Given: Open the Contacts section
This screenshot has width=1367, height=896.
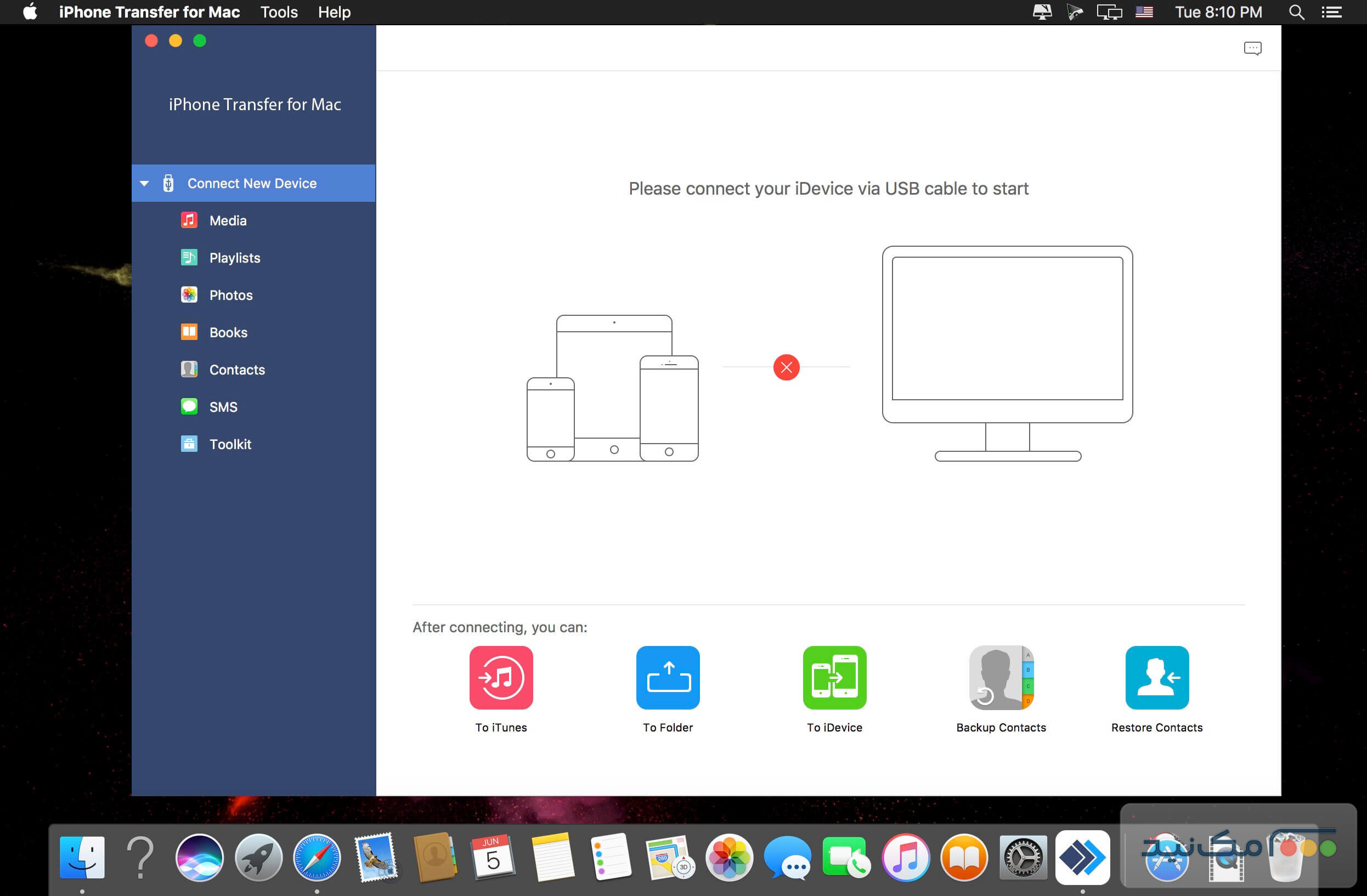Looking at the screenshot, I should point(236,370).
